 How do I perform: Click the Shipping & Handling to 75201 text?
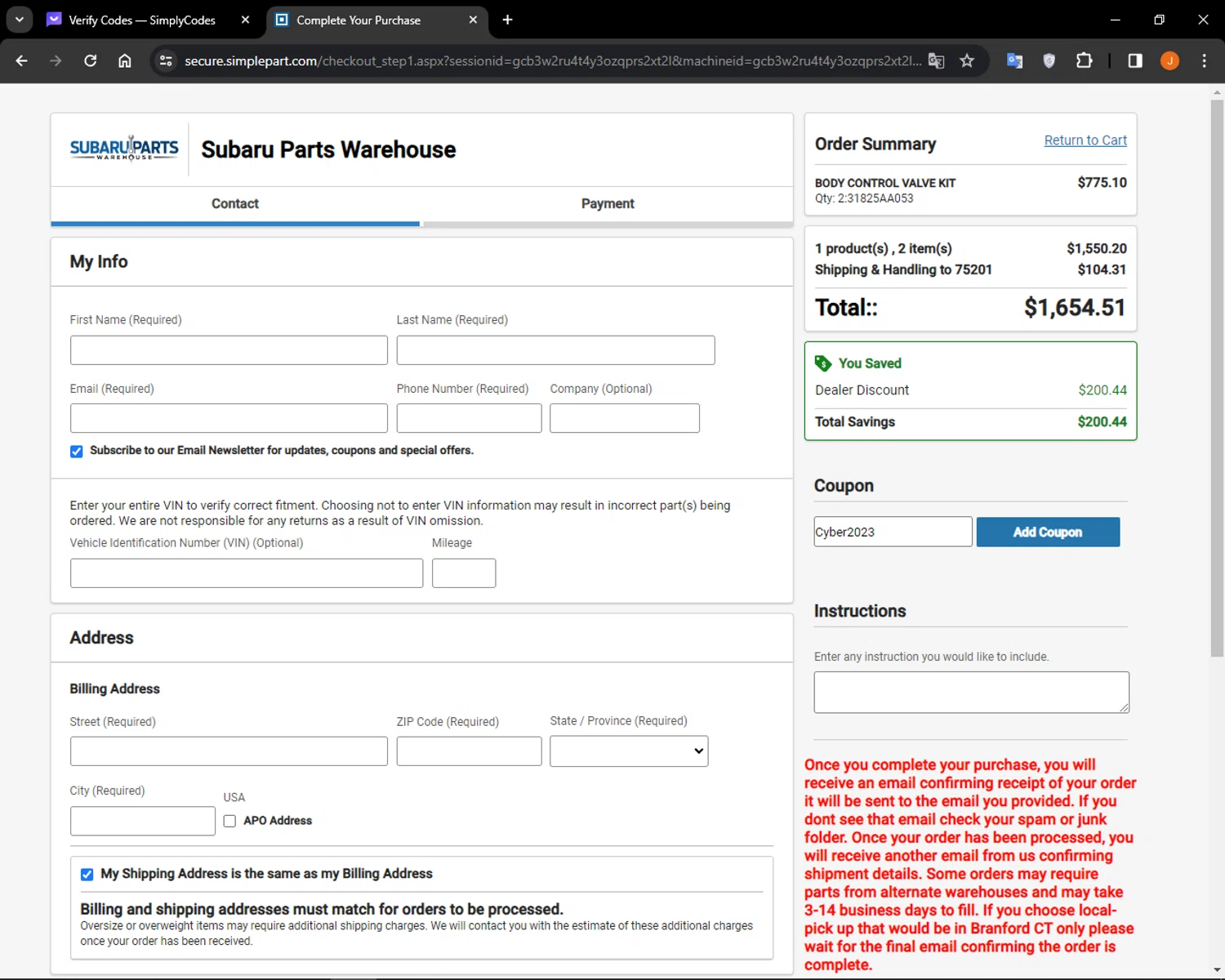tap(903, 269)
